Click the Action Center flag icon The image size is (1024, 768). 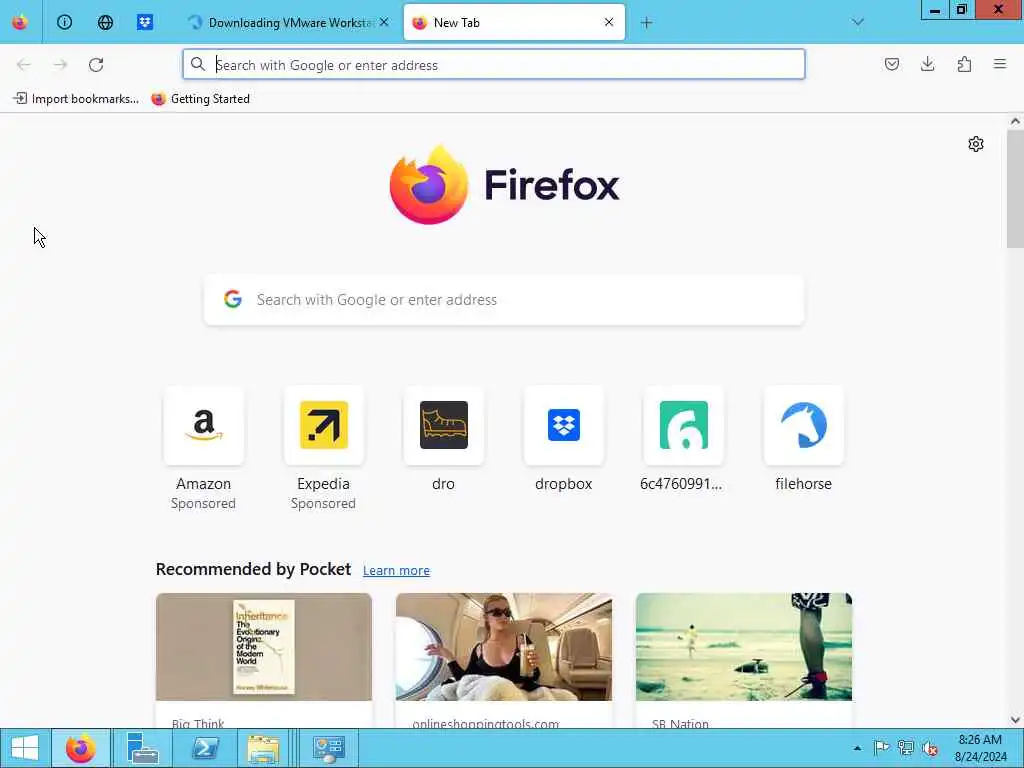[x=881, y=748]
